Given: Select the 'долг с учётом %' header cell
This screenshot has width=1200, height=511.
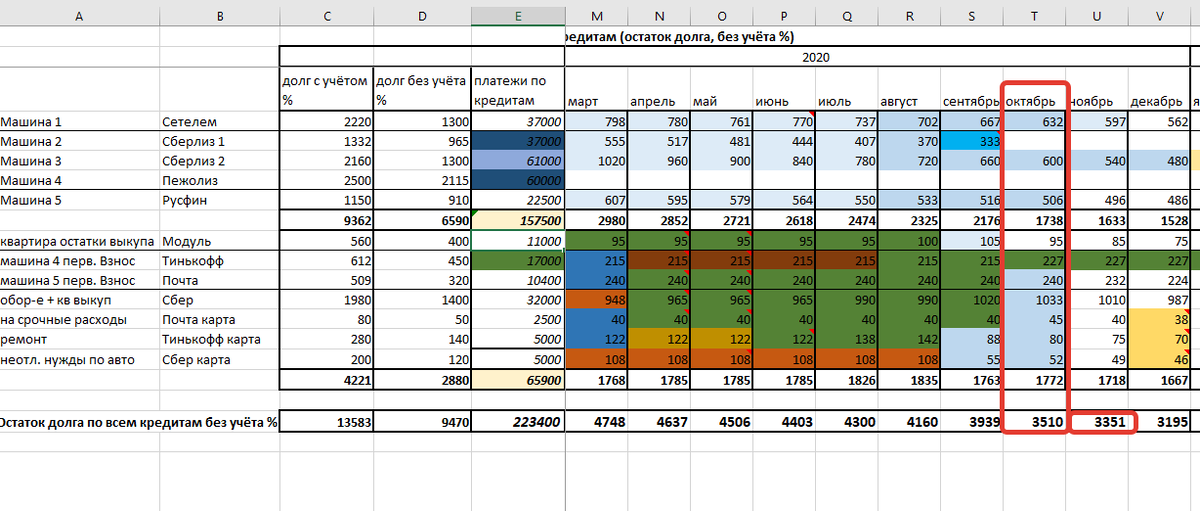Looking at the screenshot, I should 326,90.
